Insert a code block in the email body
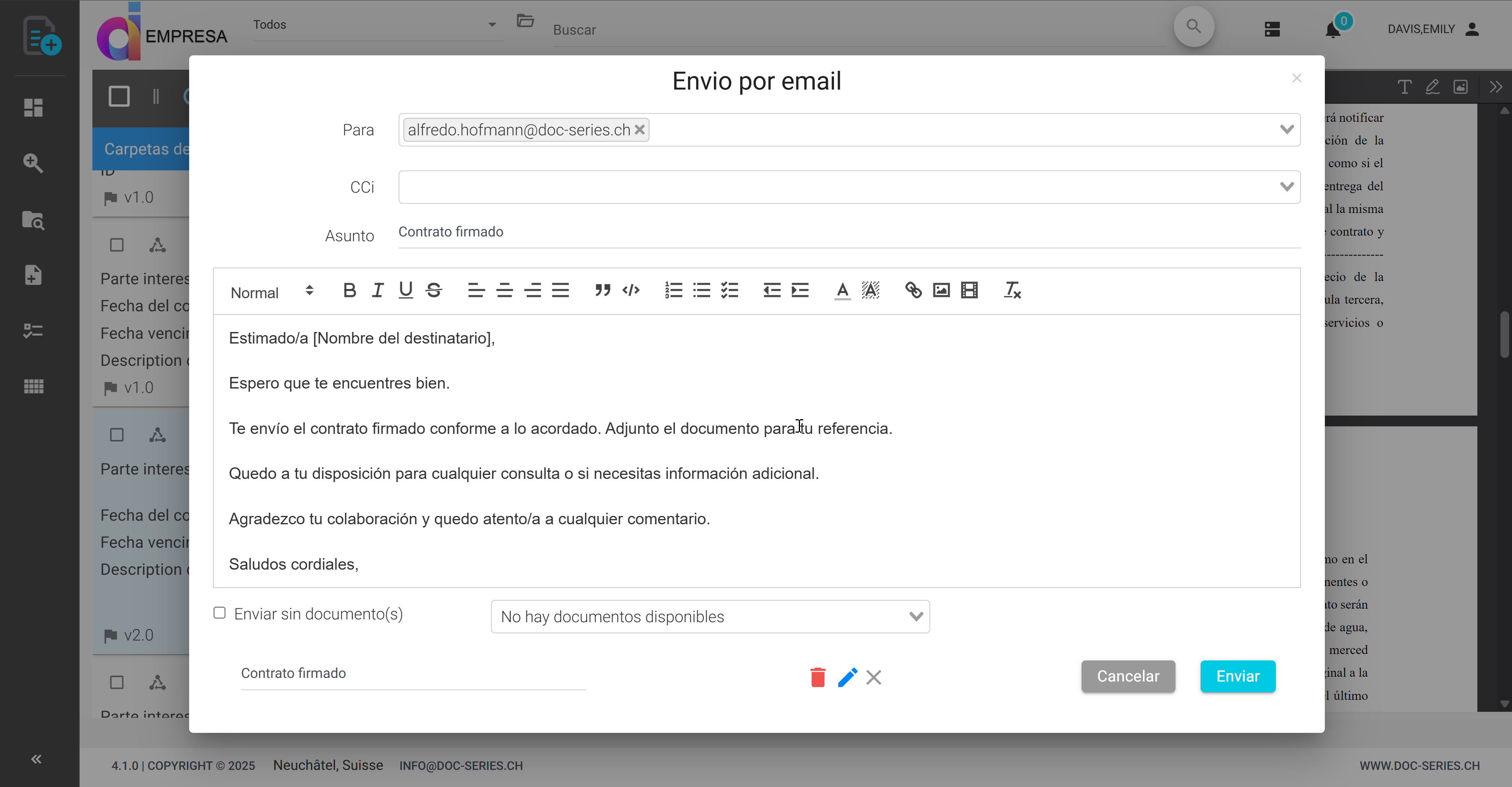This screenshot has width=1512, height=787. click(x=631, y=290)
